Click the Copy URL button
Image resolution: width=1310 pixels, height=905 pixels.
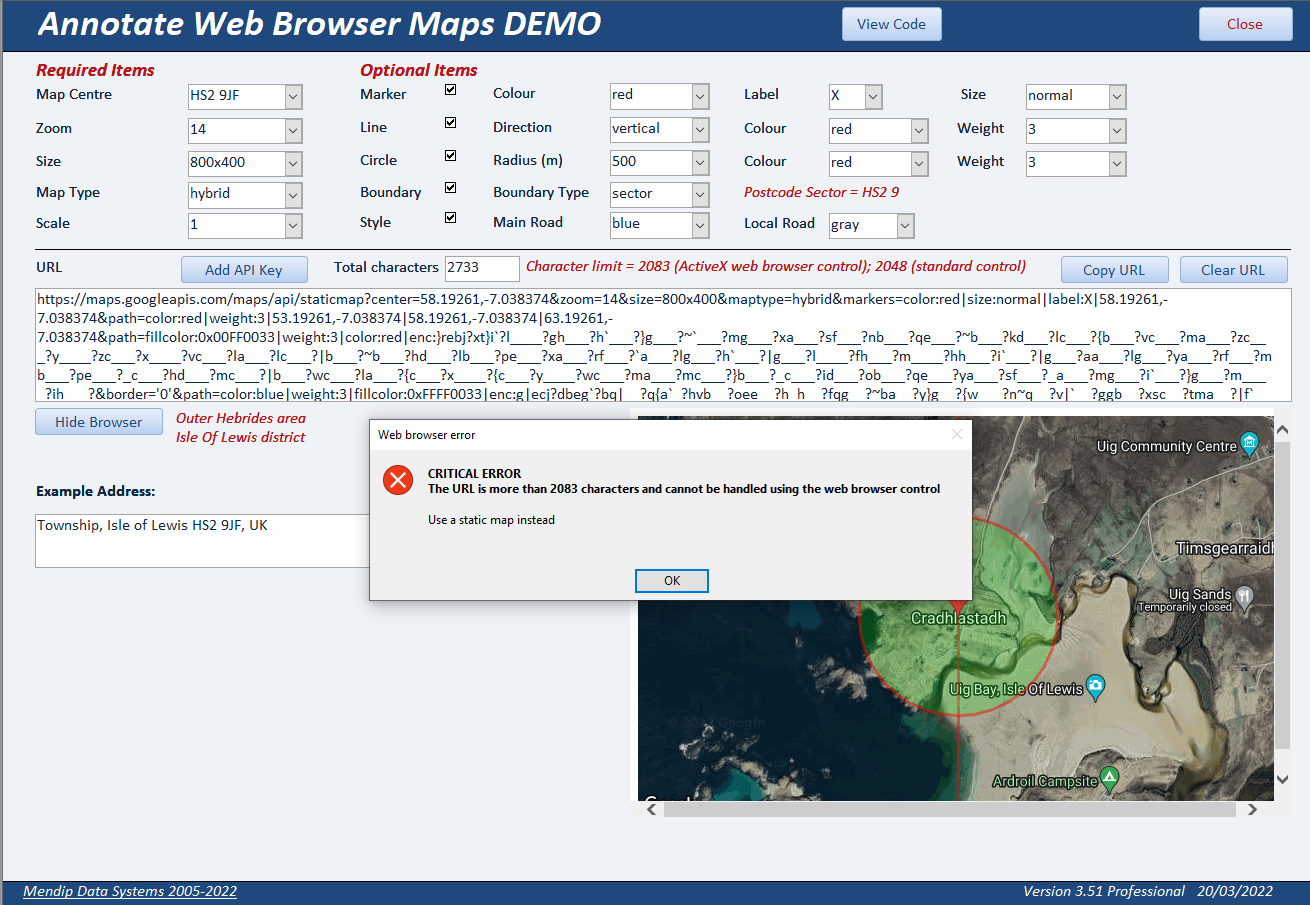pyautogui.click(x=1114, y=270)
